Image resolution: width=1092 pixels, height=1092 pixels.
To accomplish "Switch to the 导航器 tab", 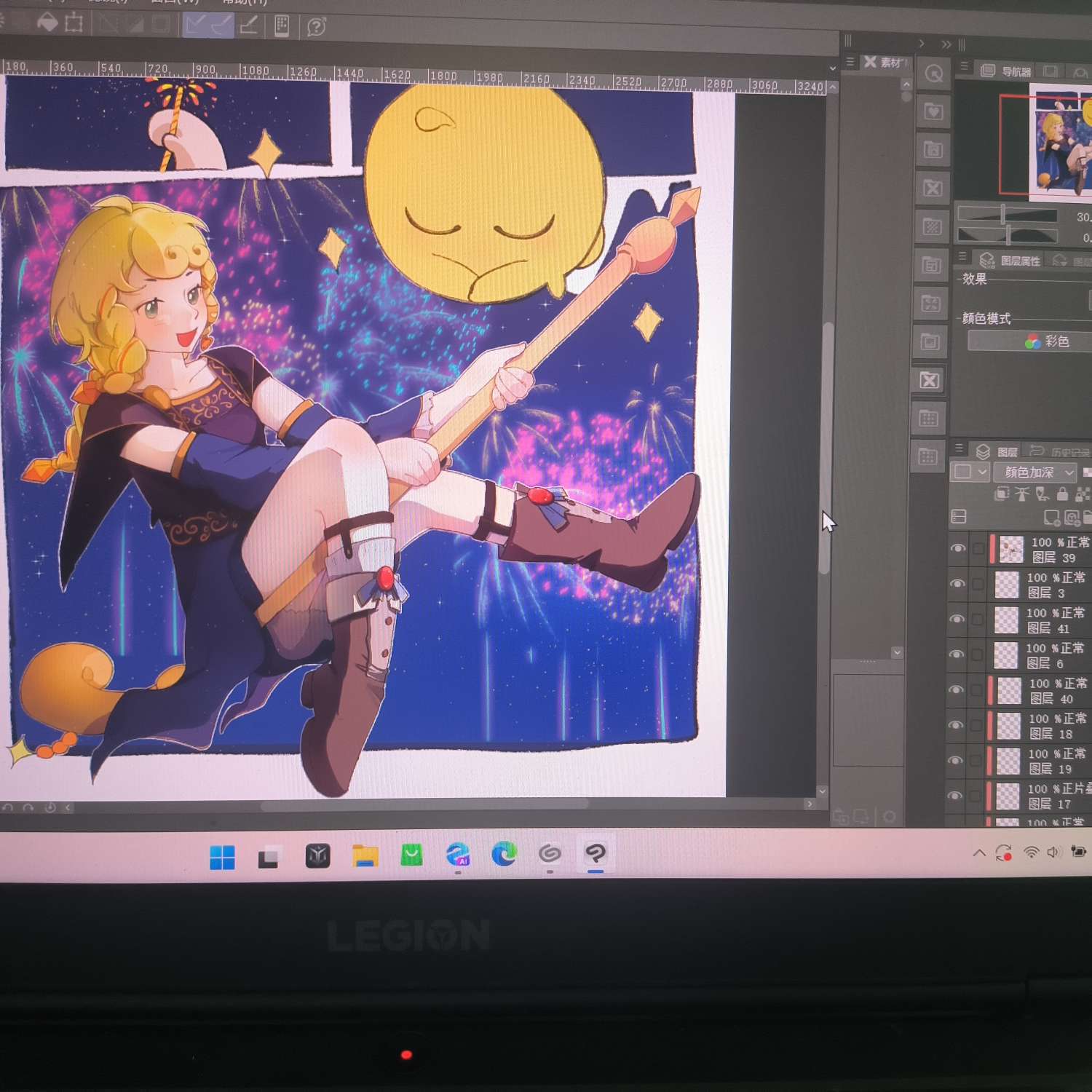I will 1006,71.
